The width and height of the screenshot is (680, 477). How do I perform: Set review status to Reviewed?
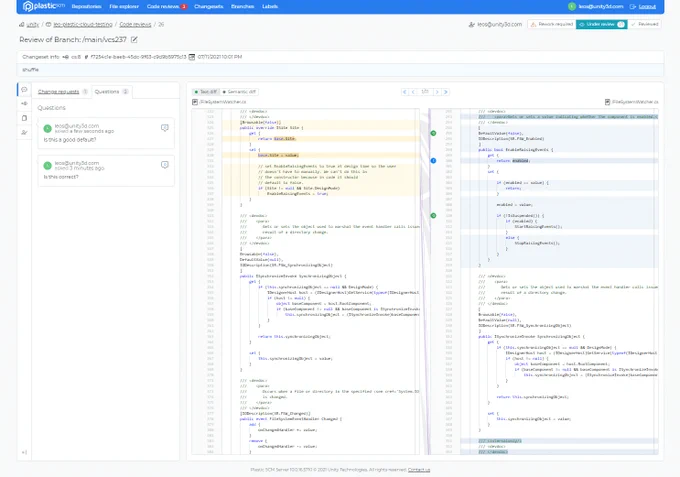tap(644, 24)
